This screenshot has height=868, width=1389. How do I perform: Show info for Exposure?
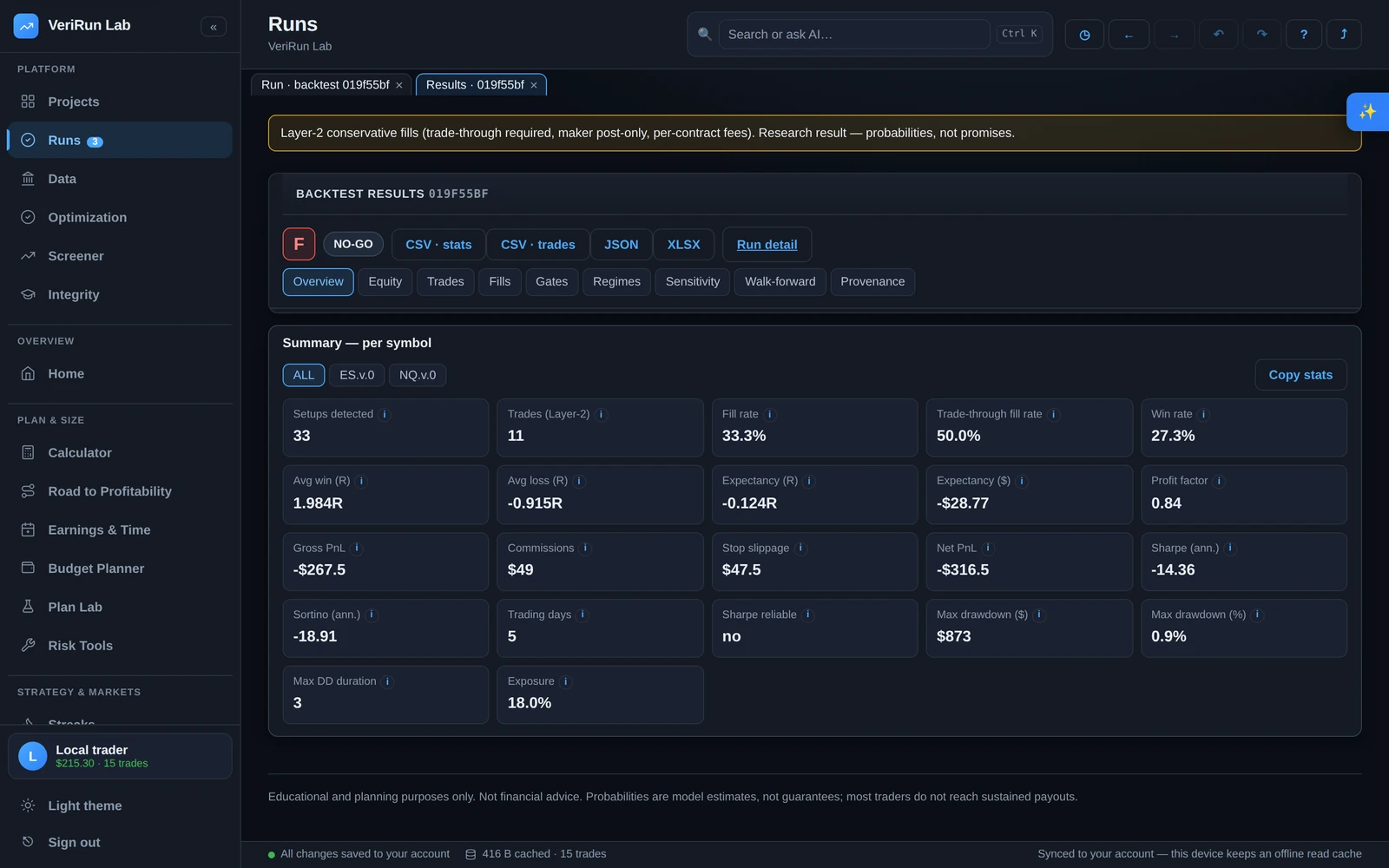[x=566, y=681]
